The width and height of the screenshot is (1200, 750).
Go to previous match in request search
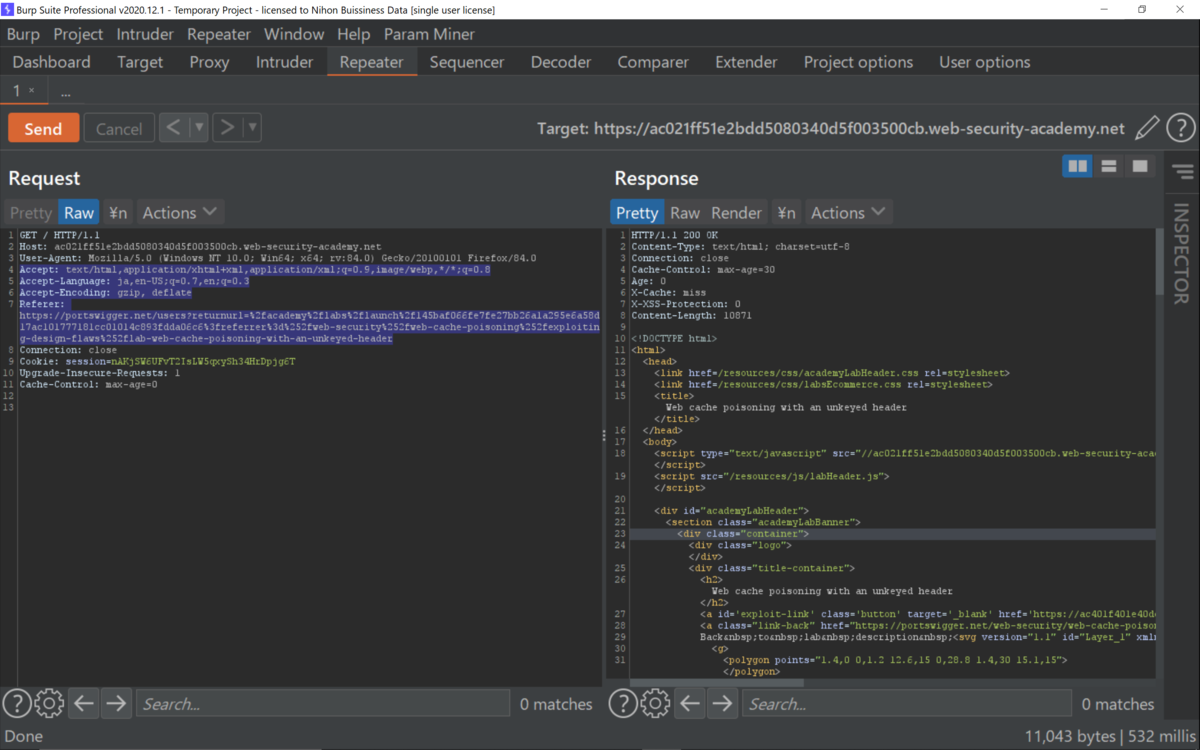coord(84,704)
